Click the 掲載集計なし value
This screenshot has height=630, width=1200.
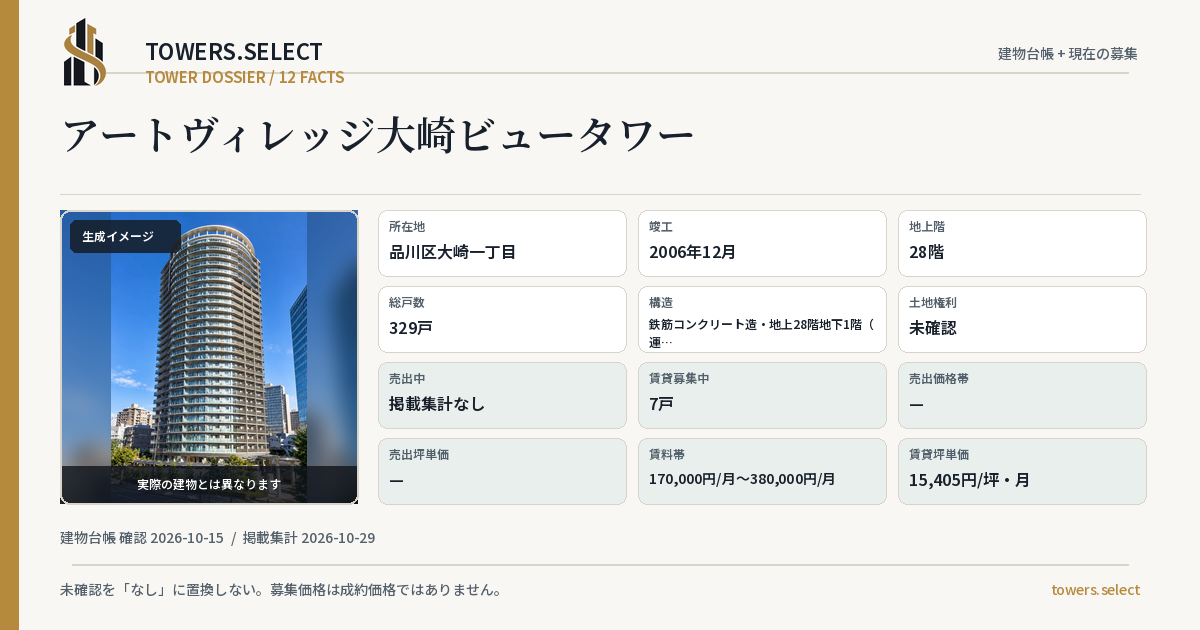tap(437, 404)
